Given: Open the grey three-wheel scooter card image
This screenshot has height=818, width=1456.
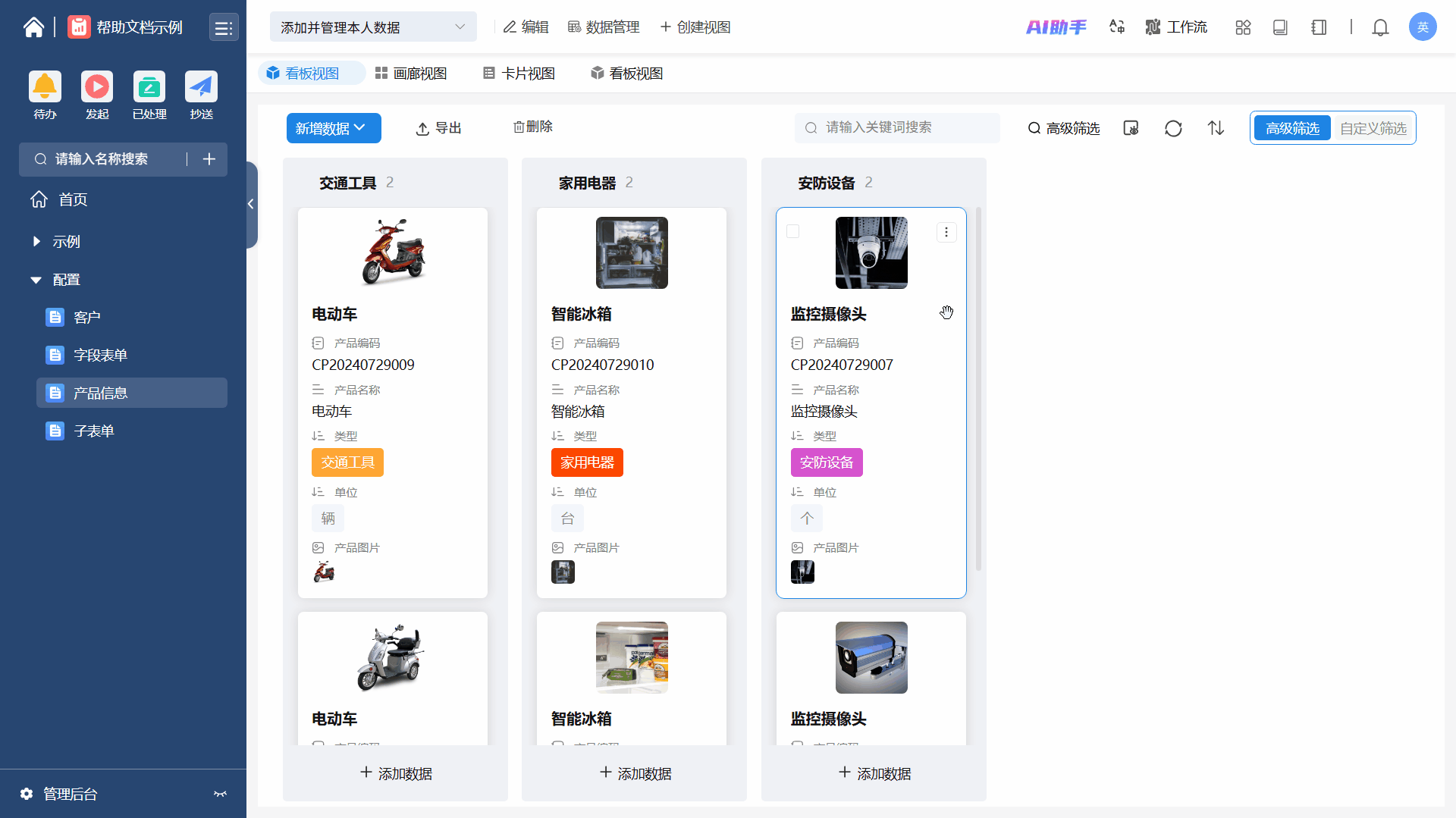Looking at the screenshot, I should click(x=393, y=657).
